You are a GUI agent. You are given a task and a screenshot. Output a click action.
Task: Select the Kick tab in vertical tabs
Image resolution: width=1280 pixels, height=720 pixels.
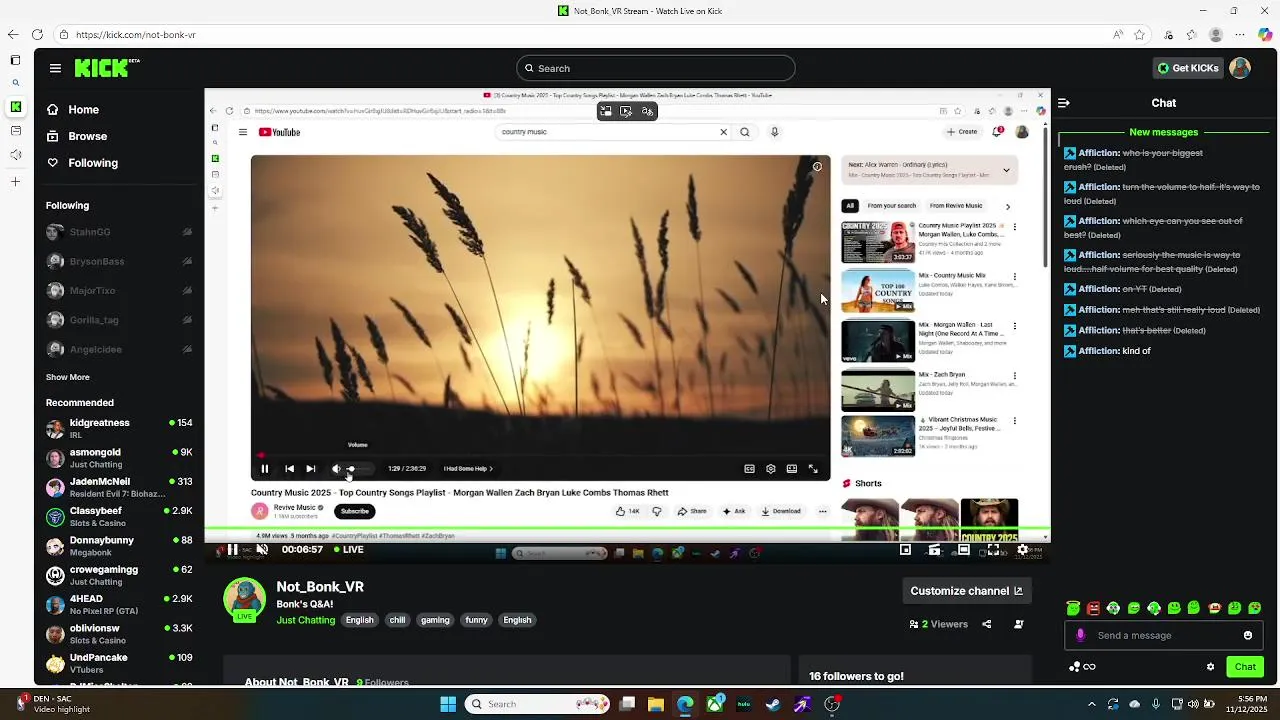(x=15, y=107)
